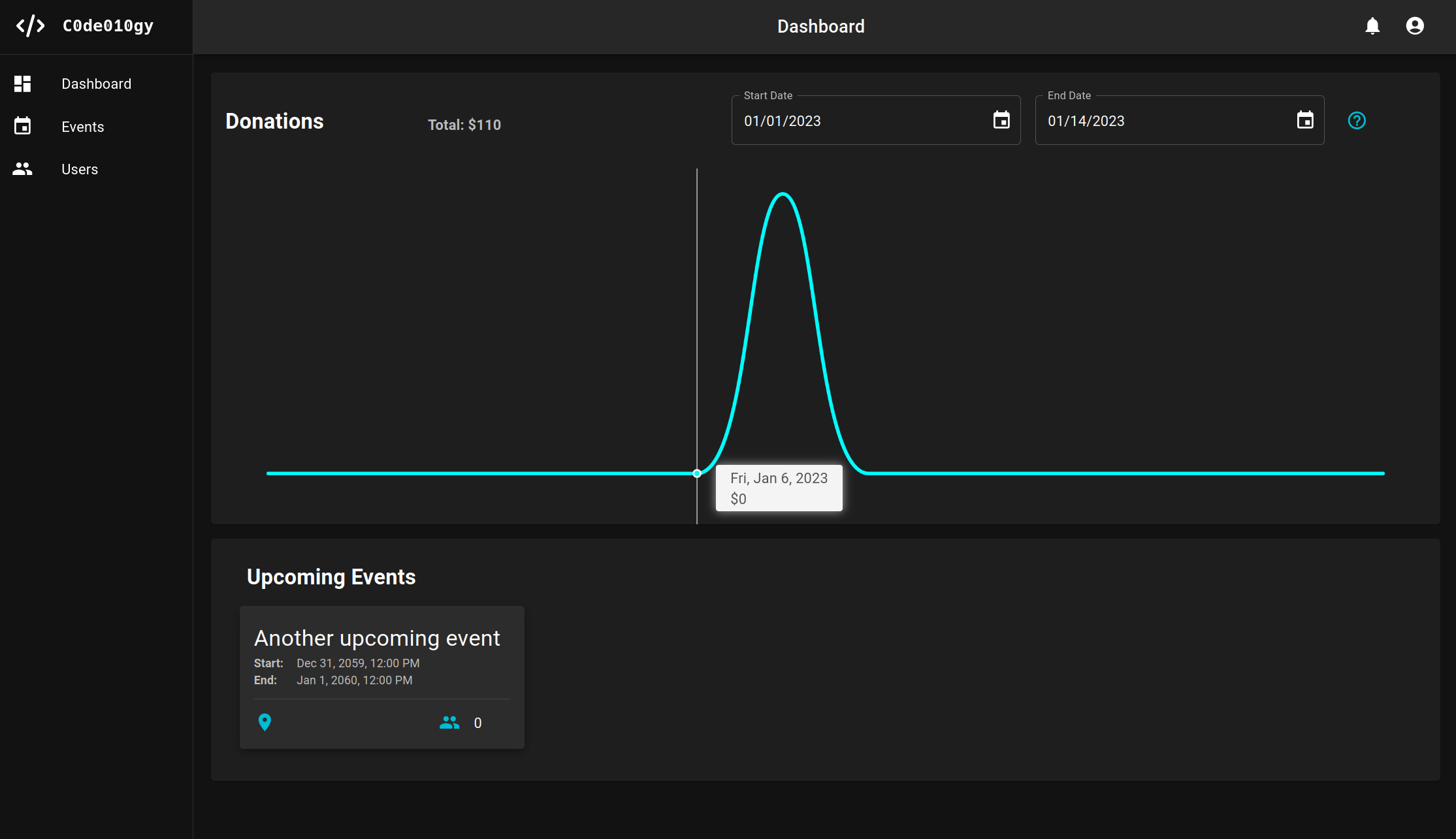Click the C0de010gy brand name text
This screenshot has height=839, width=1456.
click(108, 26)
